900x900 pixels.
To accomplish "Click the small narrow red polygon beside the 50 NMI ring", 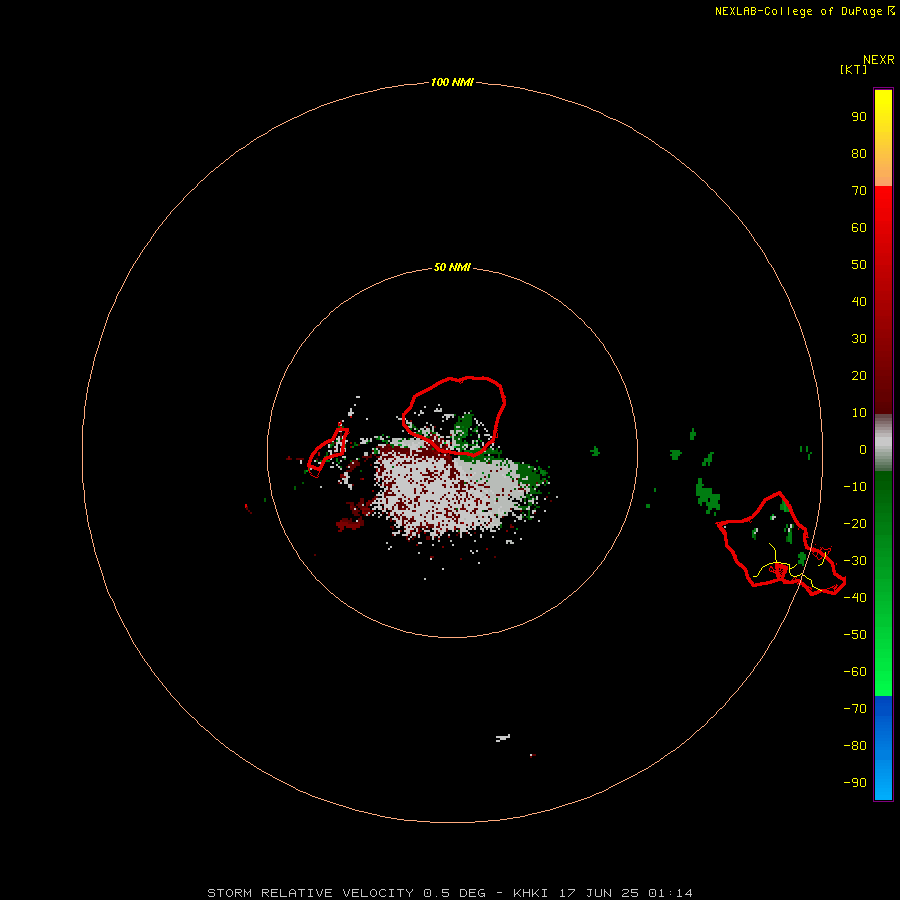I will [328, 452].
